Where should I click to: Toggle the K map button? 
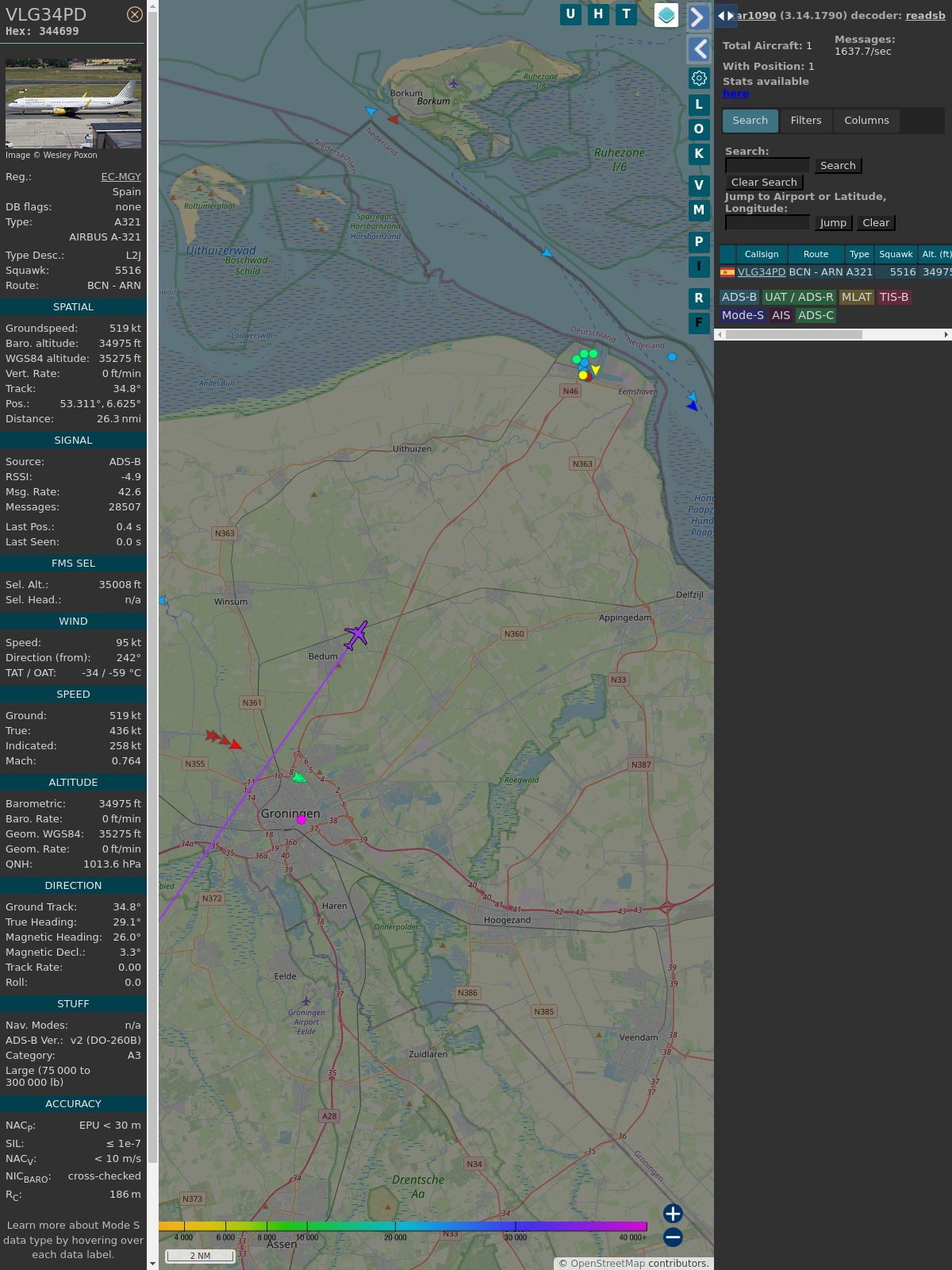tap(699, 154)
